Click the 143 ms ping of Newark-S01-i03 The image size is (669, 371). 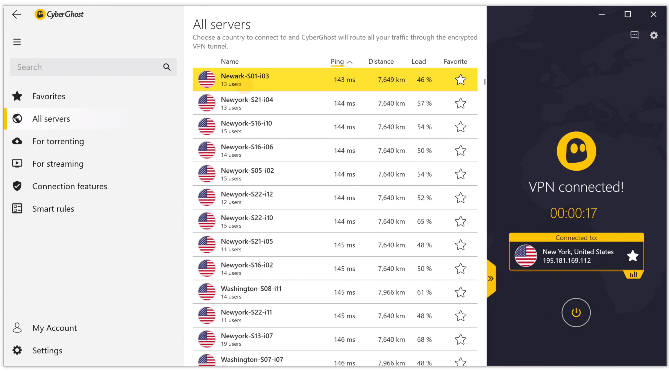click(344, 79)
